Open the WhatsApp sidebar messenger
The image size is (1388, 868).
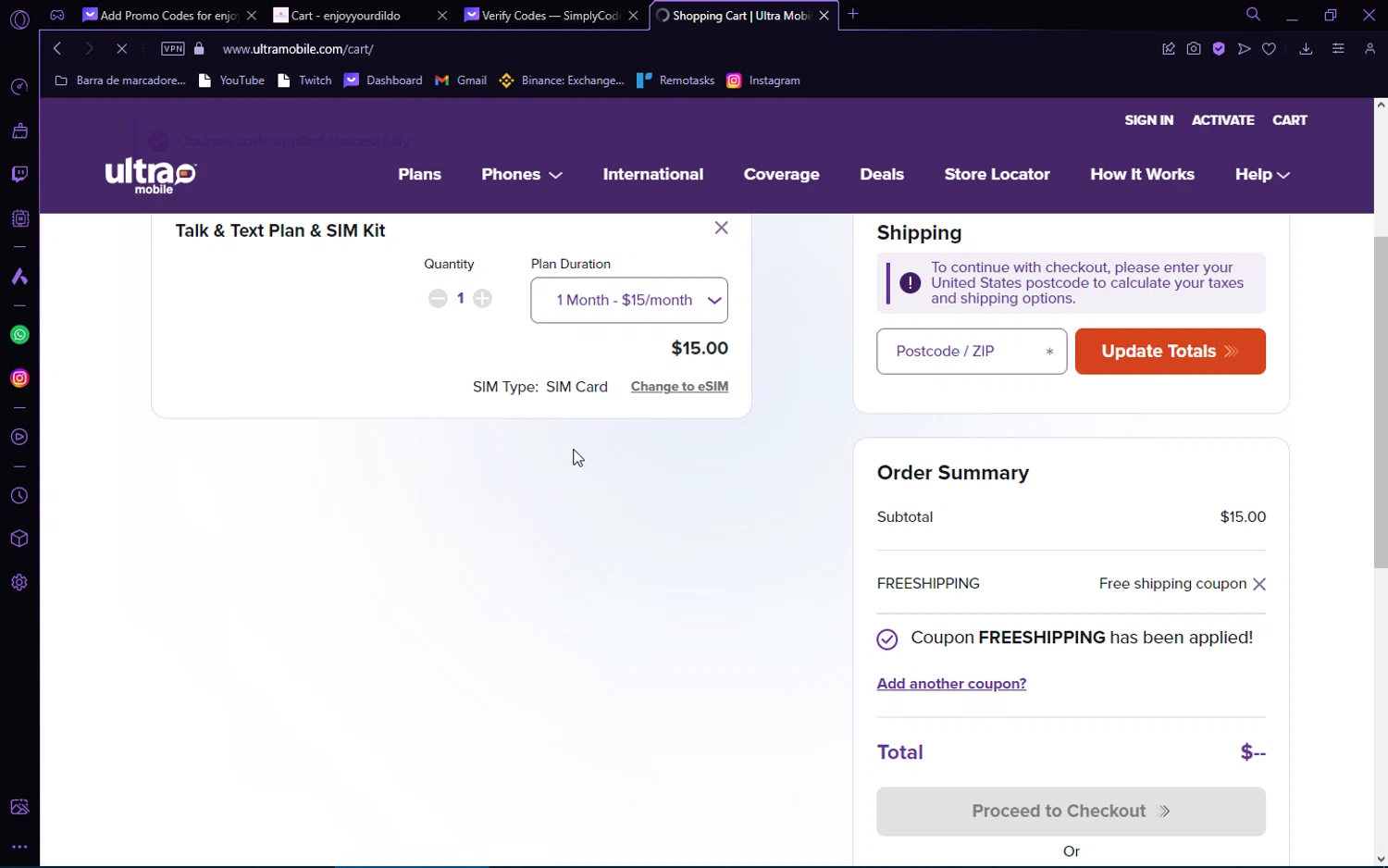[19, 335]
